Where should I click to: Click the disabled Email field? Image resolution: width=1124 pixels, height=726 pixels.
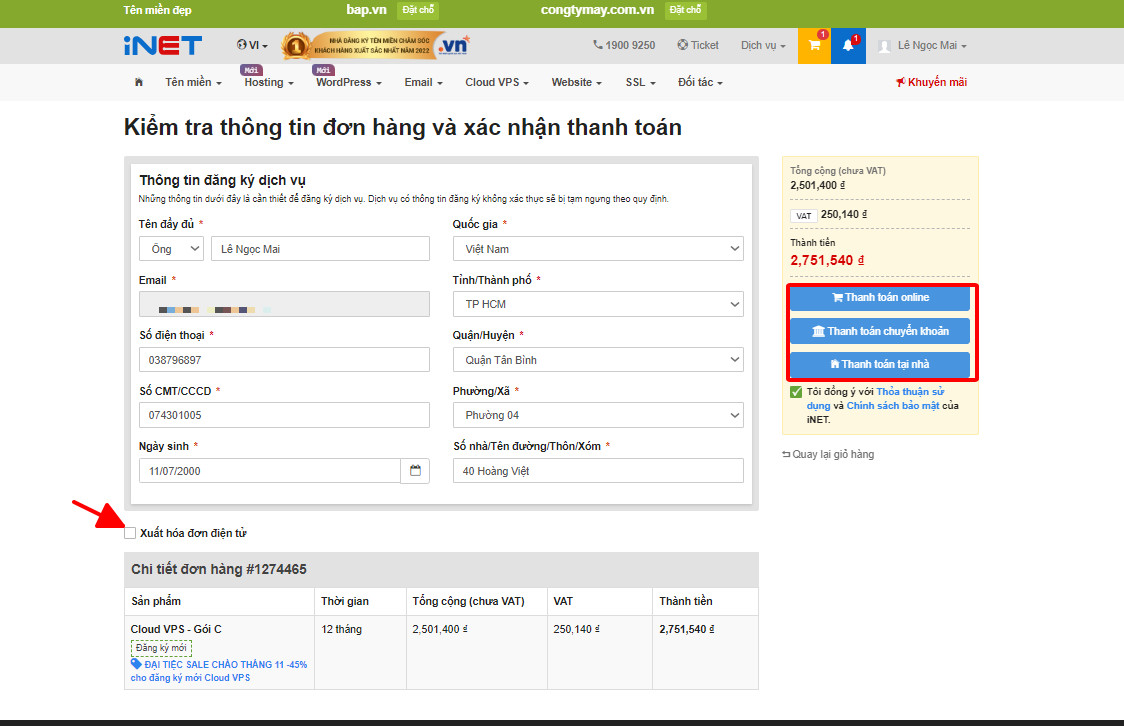(284, 304)
